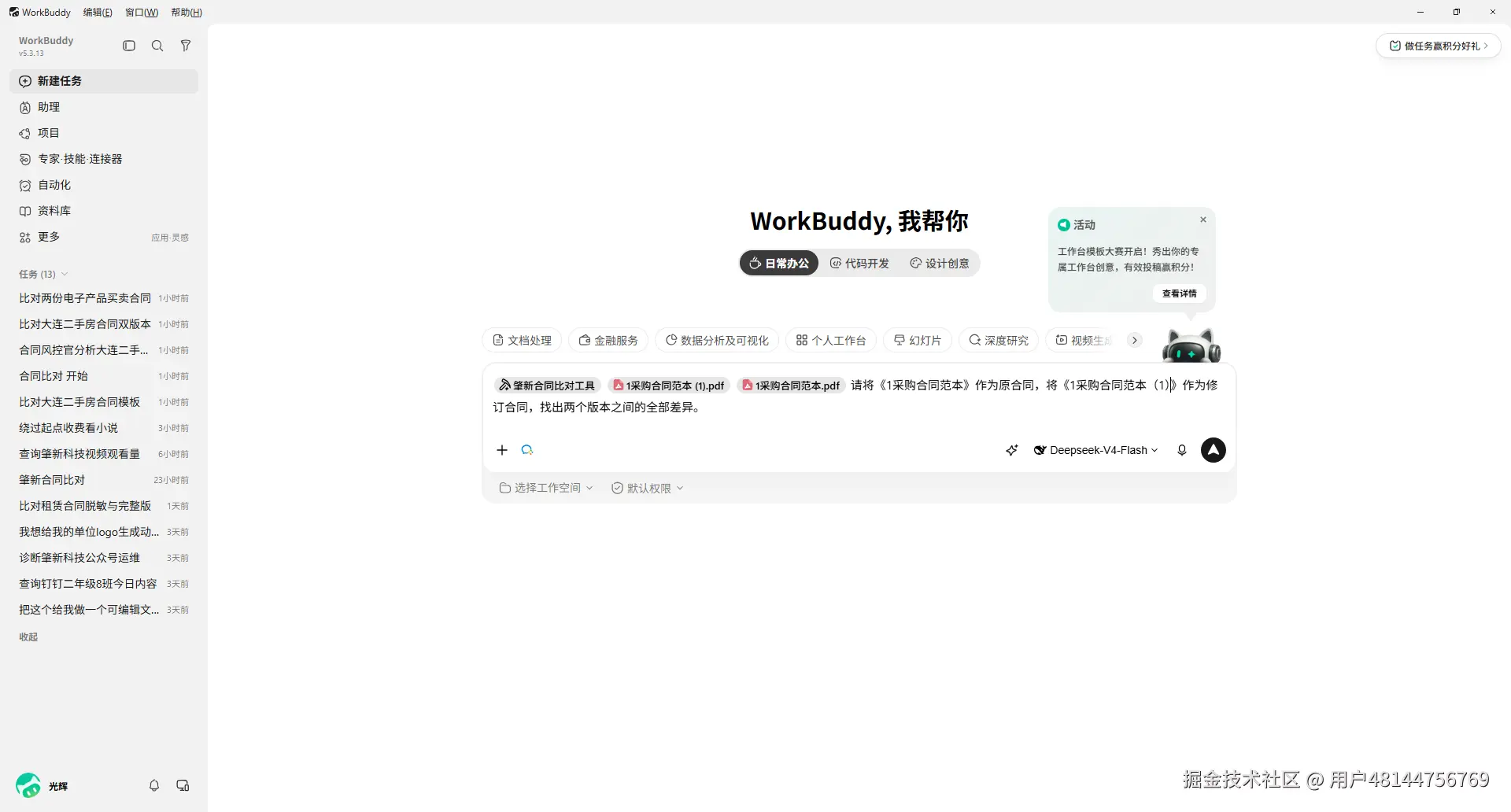Click the 肇新合同比对工具 skill tag
The width and height of the screenshot is (1511, 812).
pyautogui.click(x=548, y=386)
